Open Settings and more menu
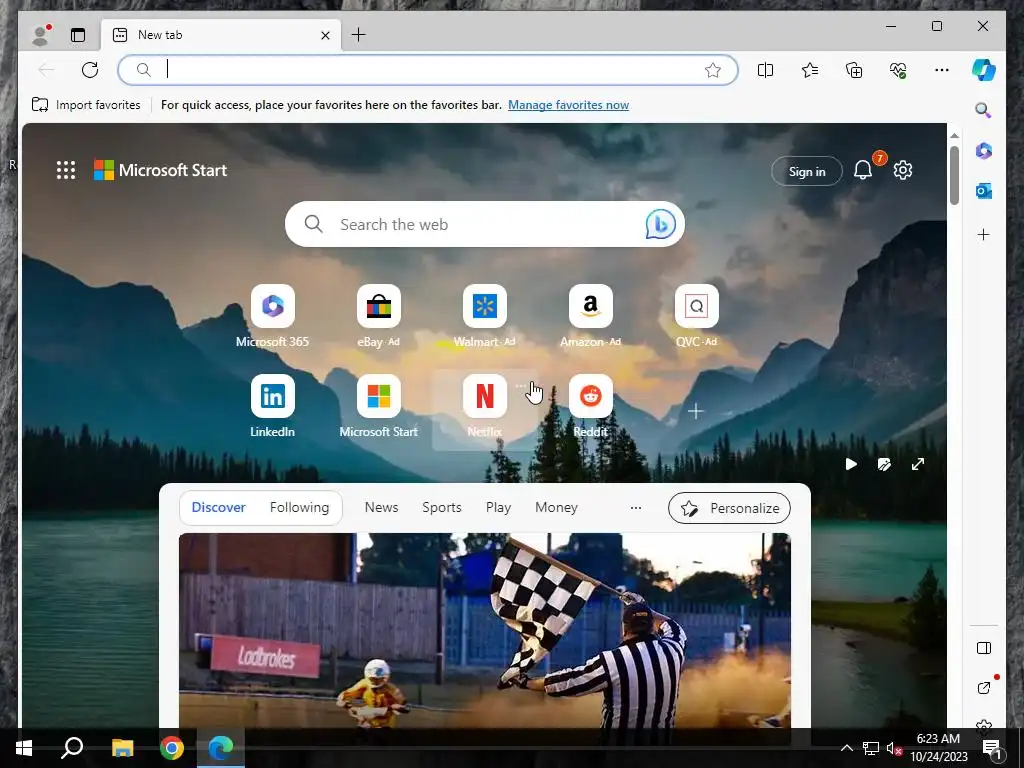 click(942, 70)
